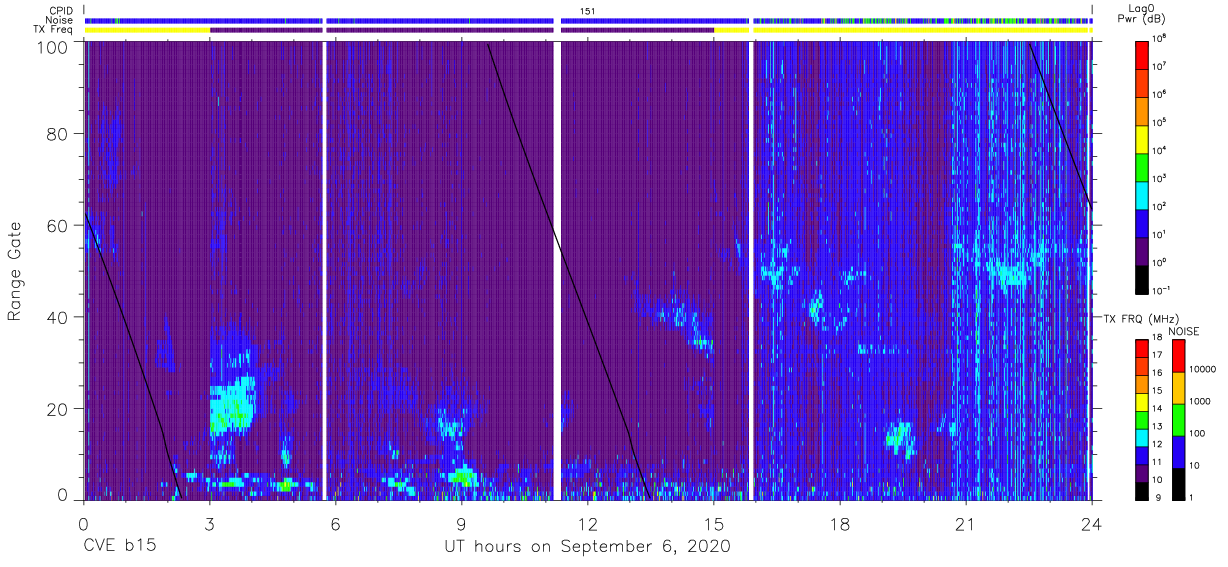Select the green 13–14 MHz TX FRQ swatch
Viewport: 1228px width, 567px height.
(x=1142, y=418)
